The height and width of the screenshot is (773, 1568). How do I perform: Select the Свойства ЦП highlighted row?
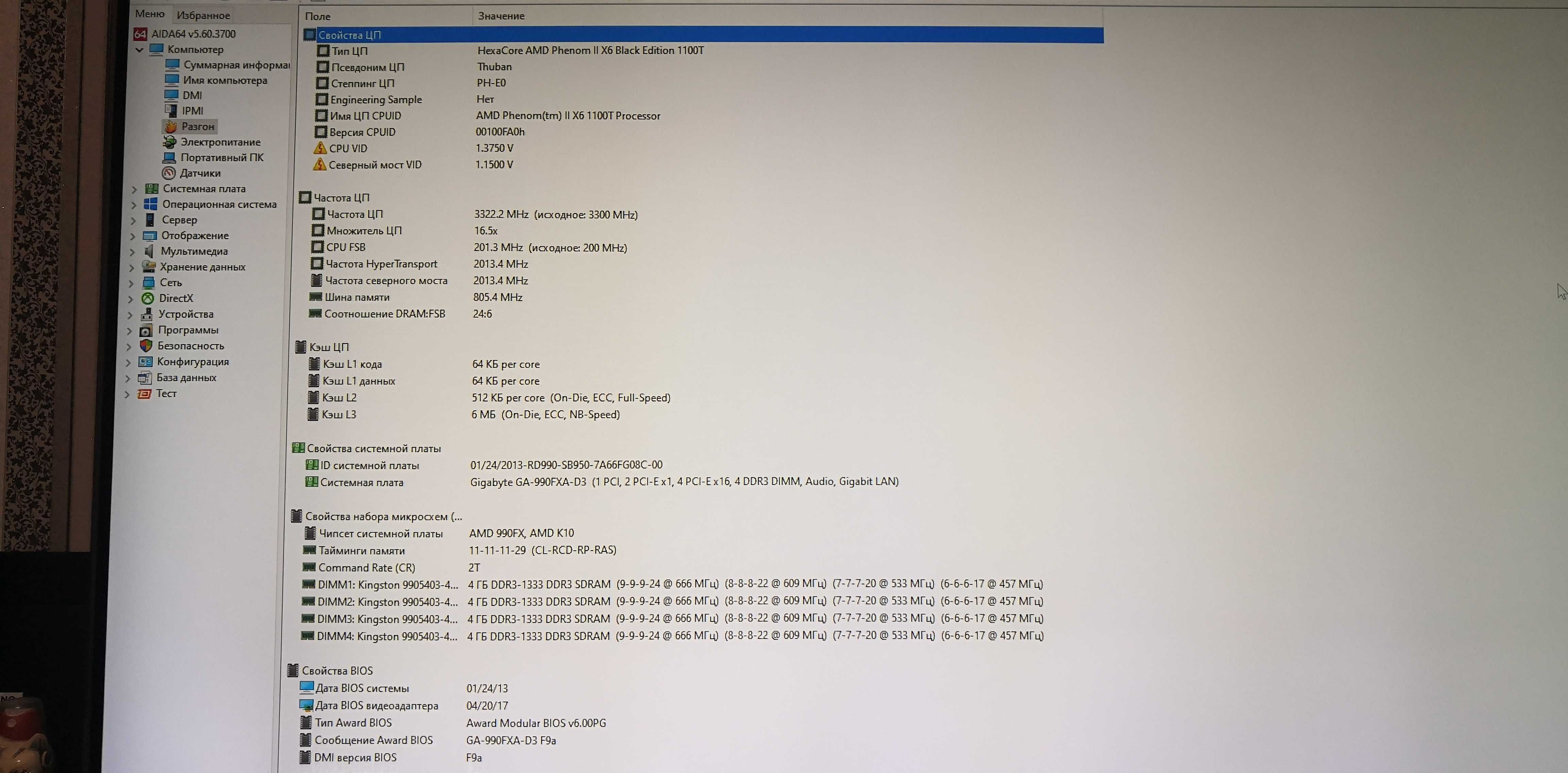[x=703, y=35]
